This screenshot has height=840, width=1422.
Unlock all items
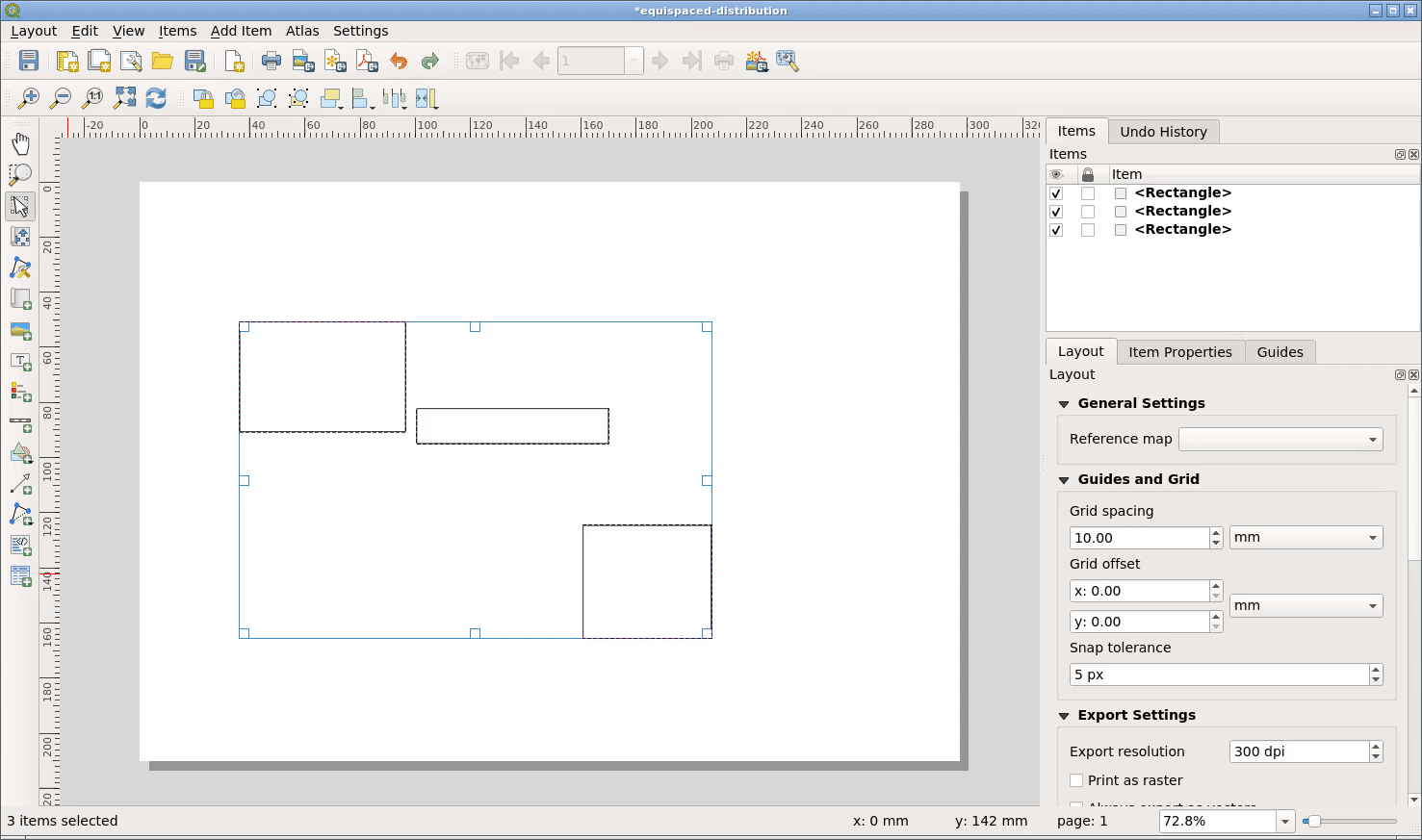[235, 97]
